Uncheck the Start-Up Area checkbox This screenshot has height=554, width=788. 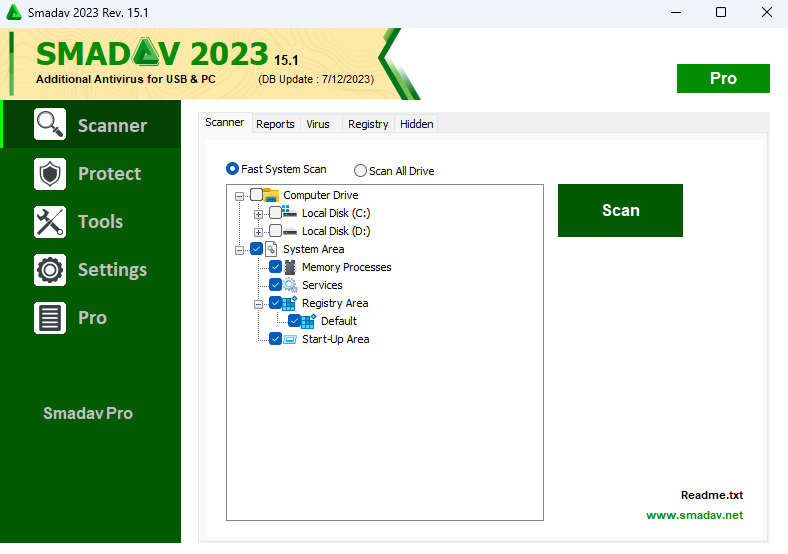275,339
